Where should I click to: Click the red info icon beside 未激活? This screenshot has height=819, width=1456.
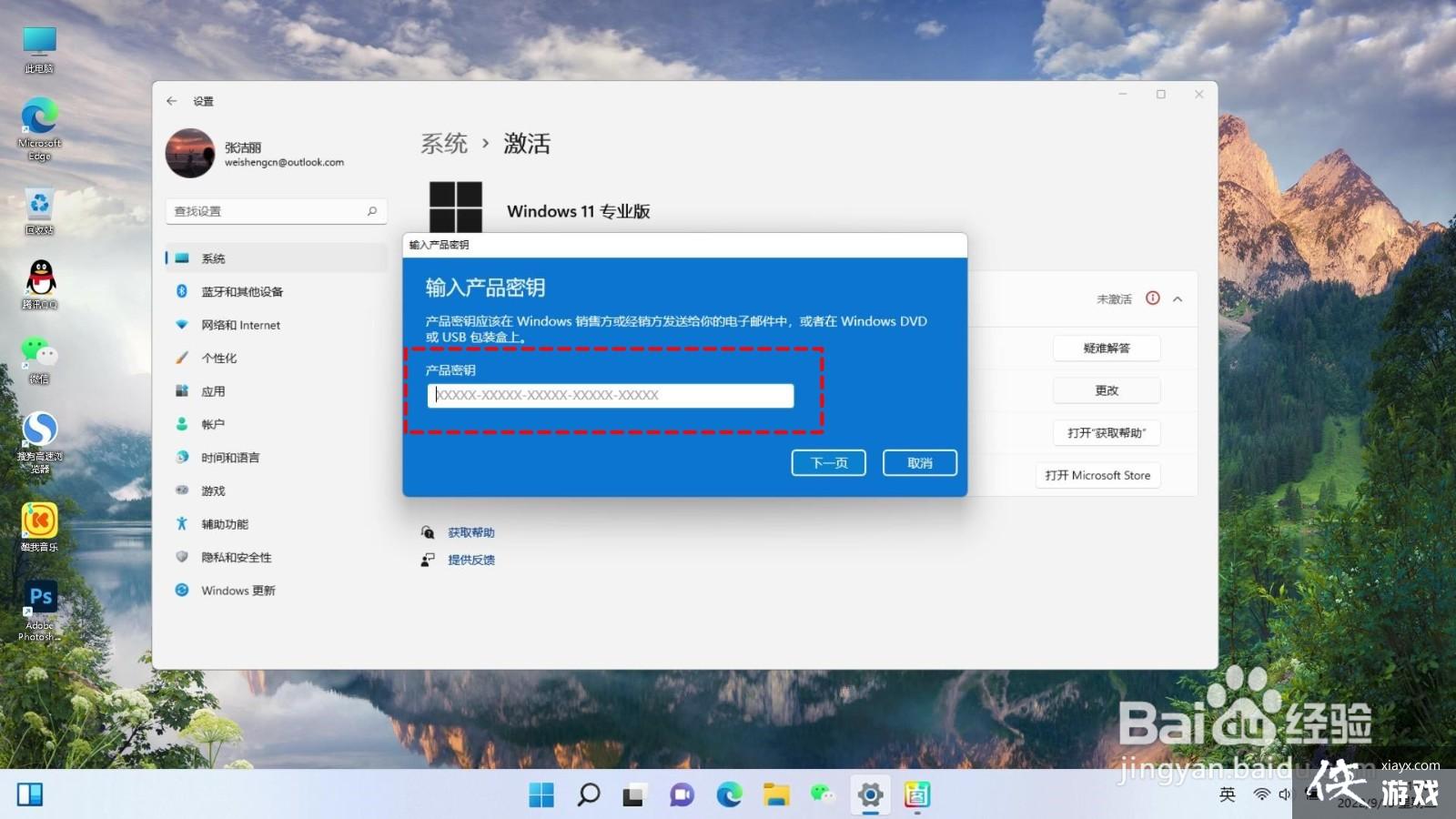pos(1153,298)
